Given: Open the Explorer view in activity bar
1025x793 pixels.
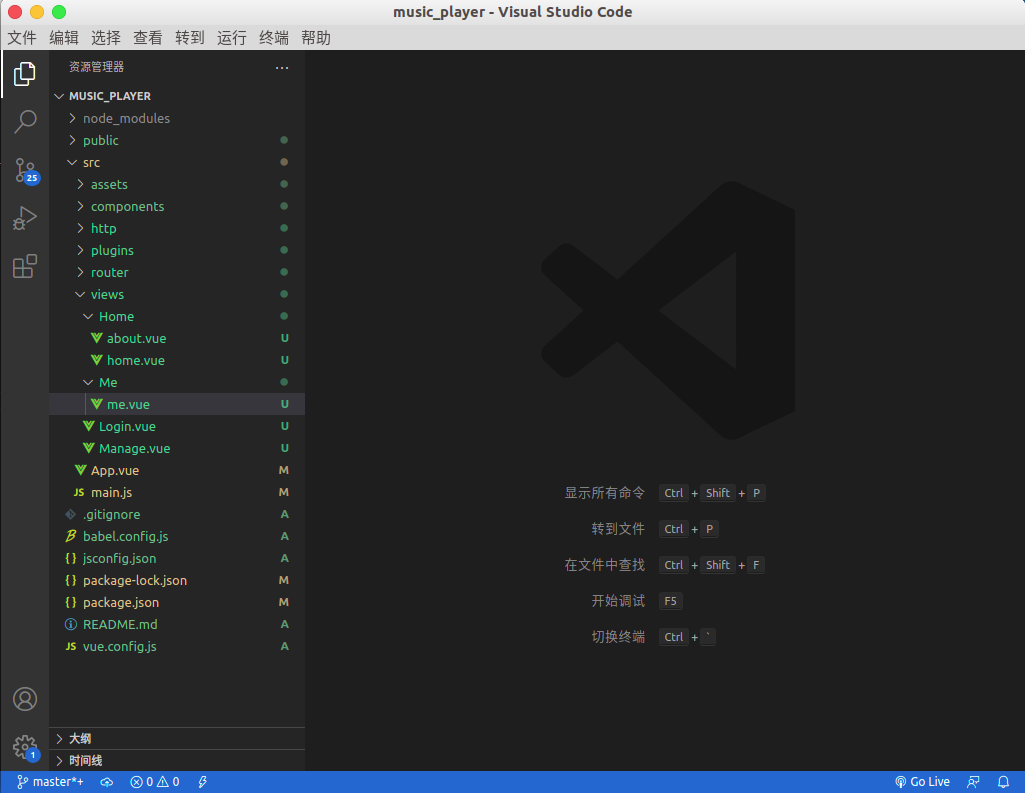Looking at the screenshot, I should pos(25,74).
